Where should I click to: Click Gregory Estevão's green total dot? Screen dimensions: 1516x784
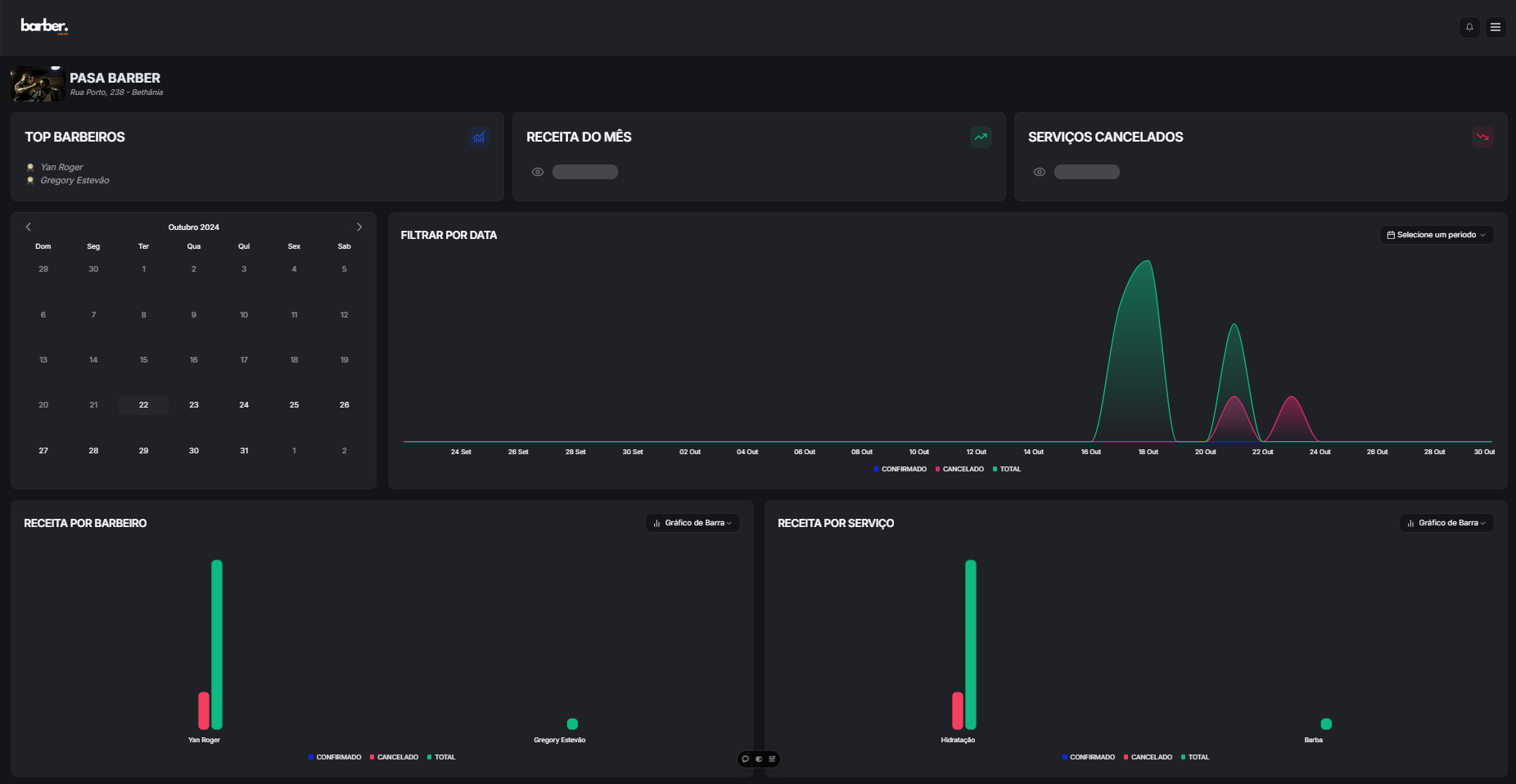tap(572, 723)
